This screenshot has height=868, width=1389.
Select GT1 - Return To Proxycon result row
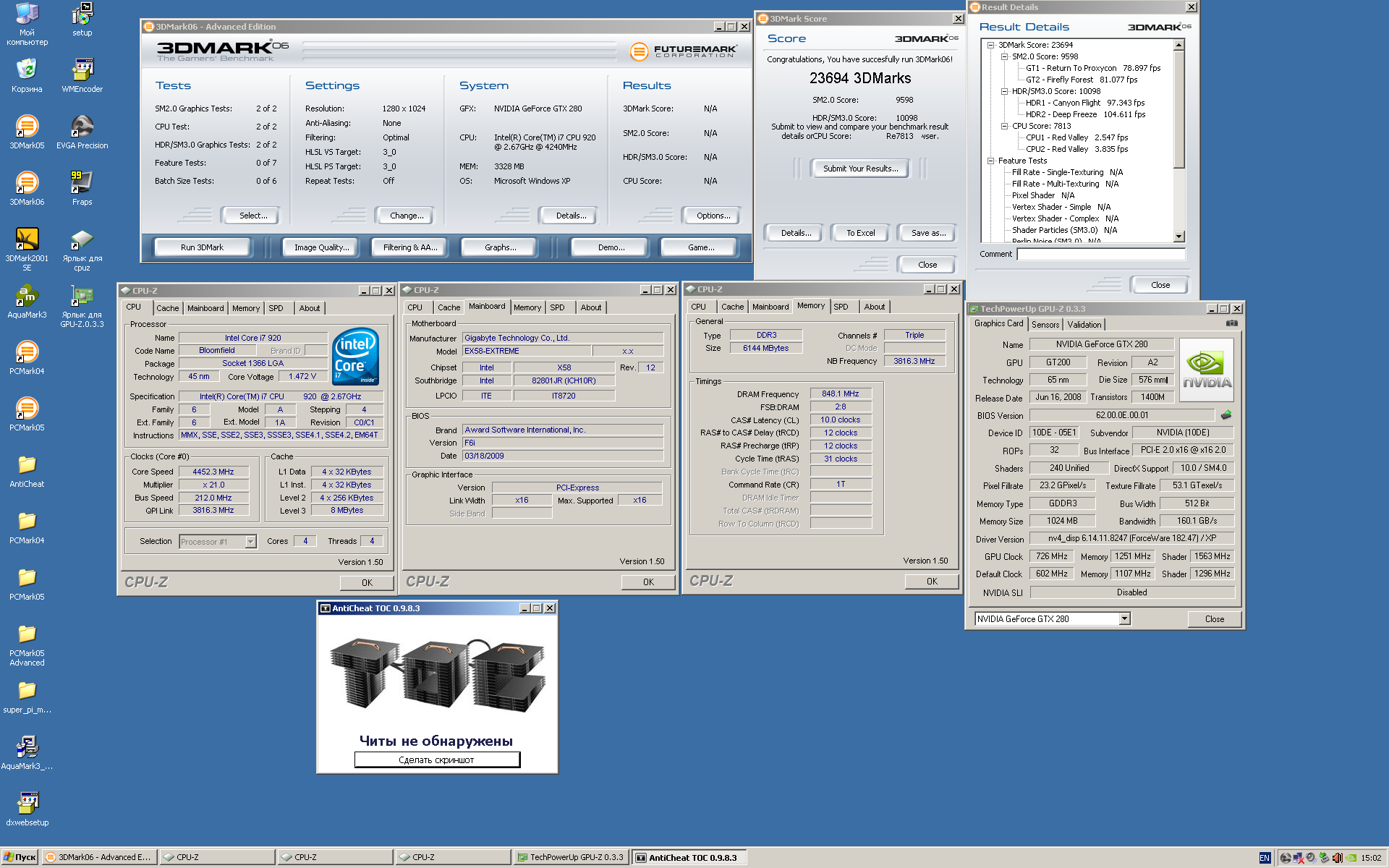[x=1093, y=68]
